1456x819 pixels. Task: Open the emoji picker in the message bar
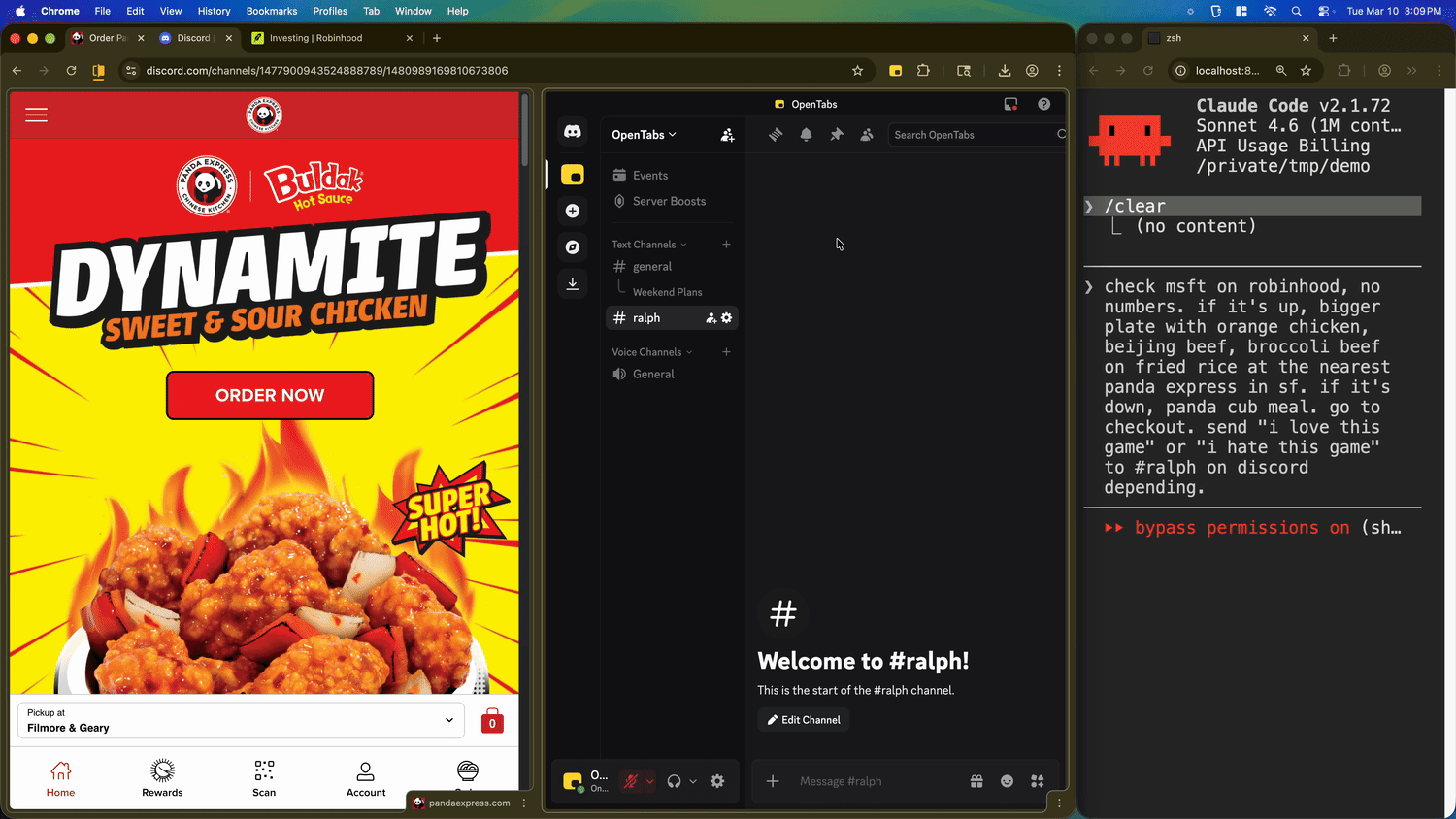[1007, 781]
